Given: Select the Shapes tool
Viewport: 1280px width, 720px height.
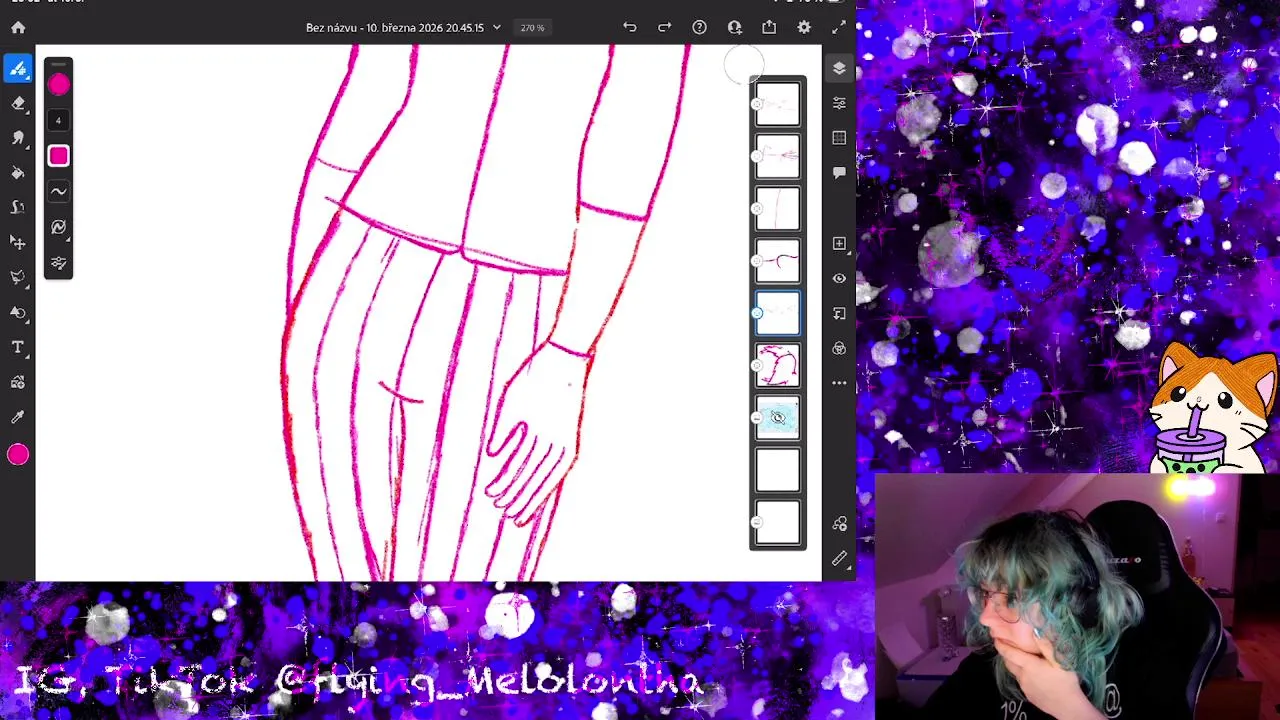Looking at the screenshot, I should coord(18,312).
